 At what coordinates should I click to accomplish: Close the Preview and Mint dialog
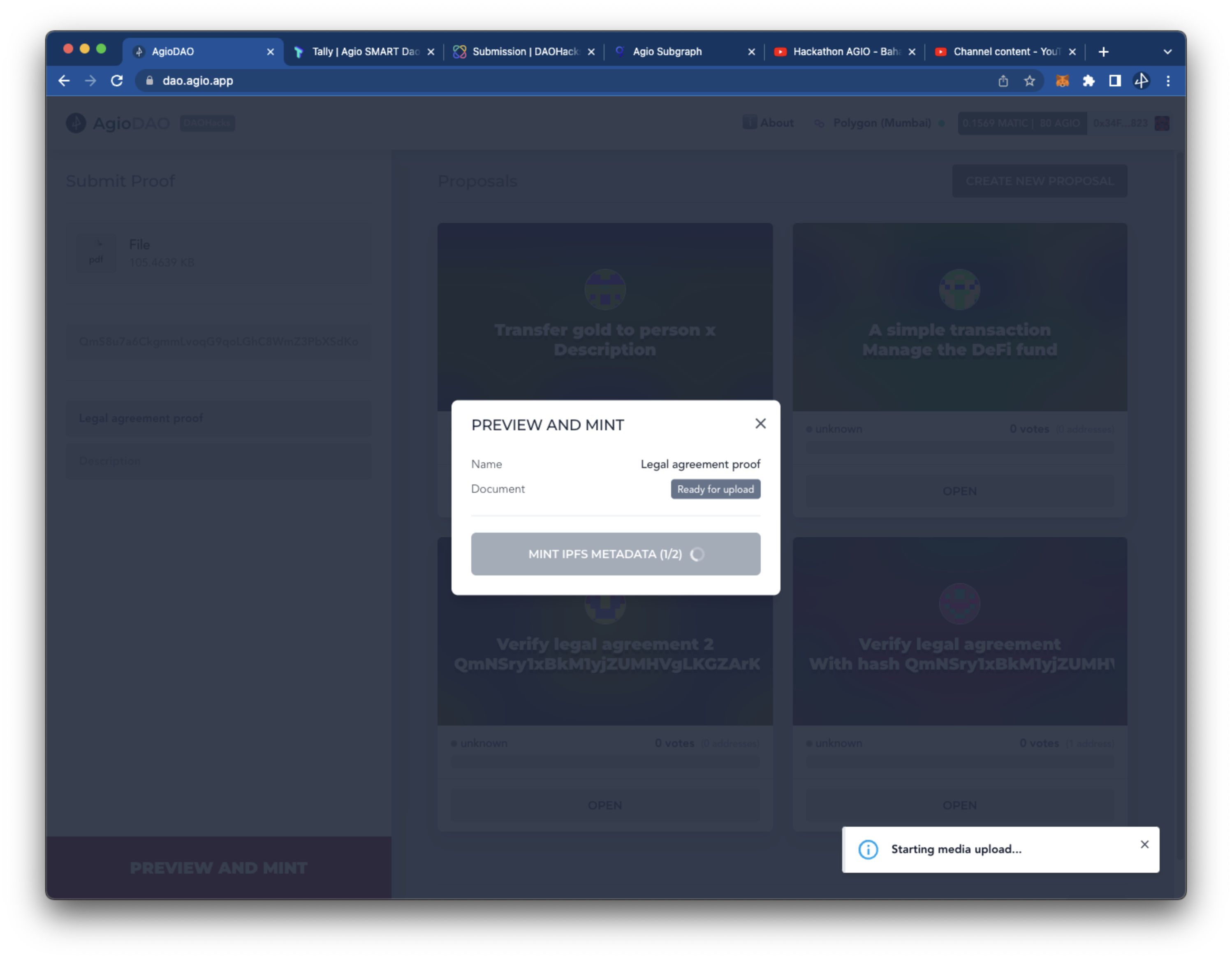point(760,424)
